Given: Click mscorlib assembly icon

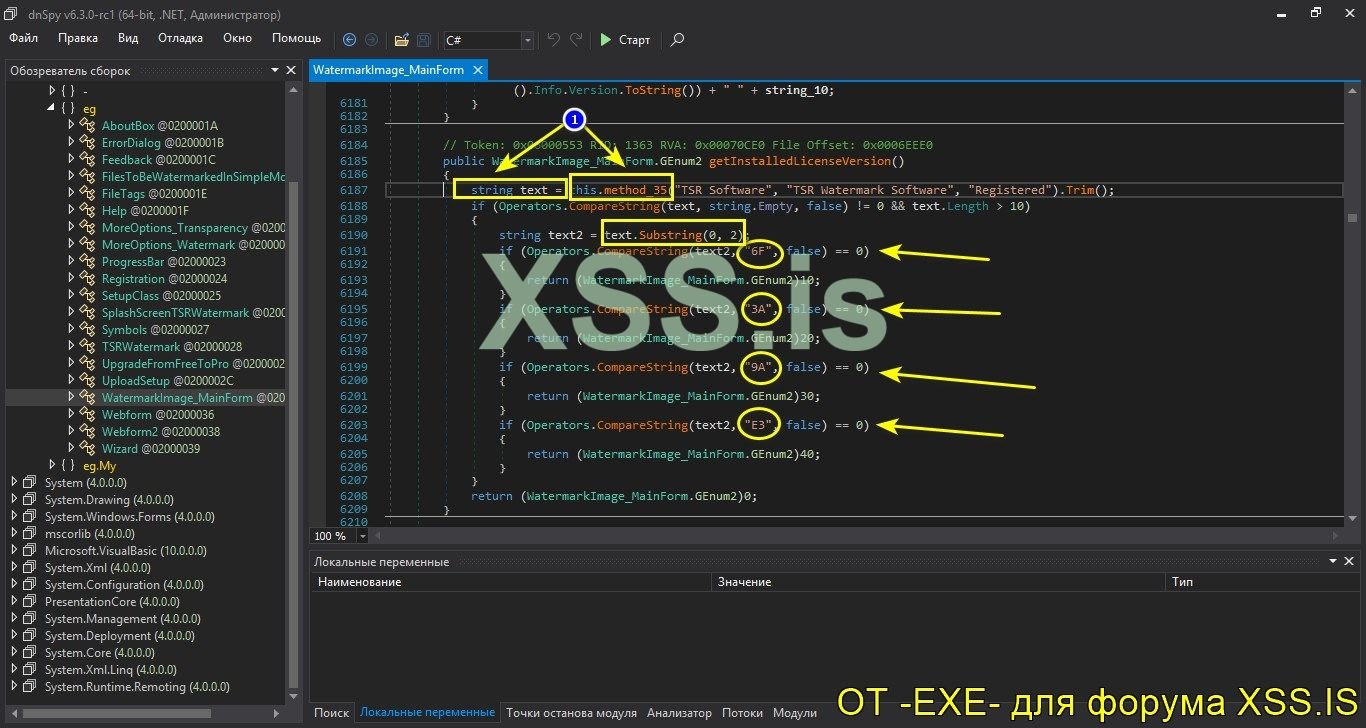Looking at the screenshot, I should [31, 534].
